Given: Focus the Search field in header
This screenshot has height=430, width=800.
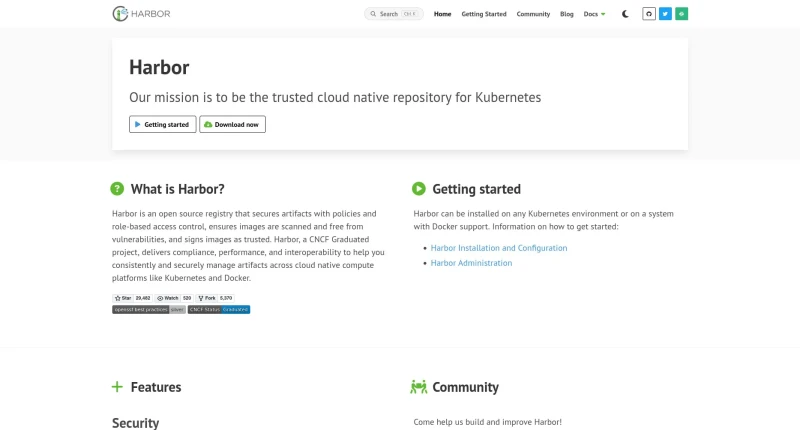Looking at the screenshot, I should click(393, 14).
